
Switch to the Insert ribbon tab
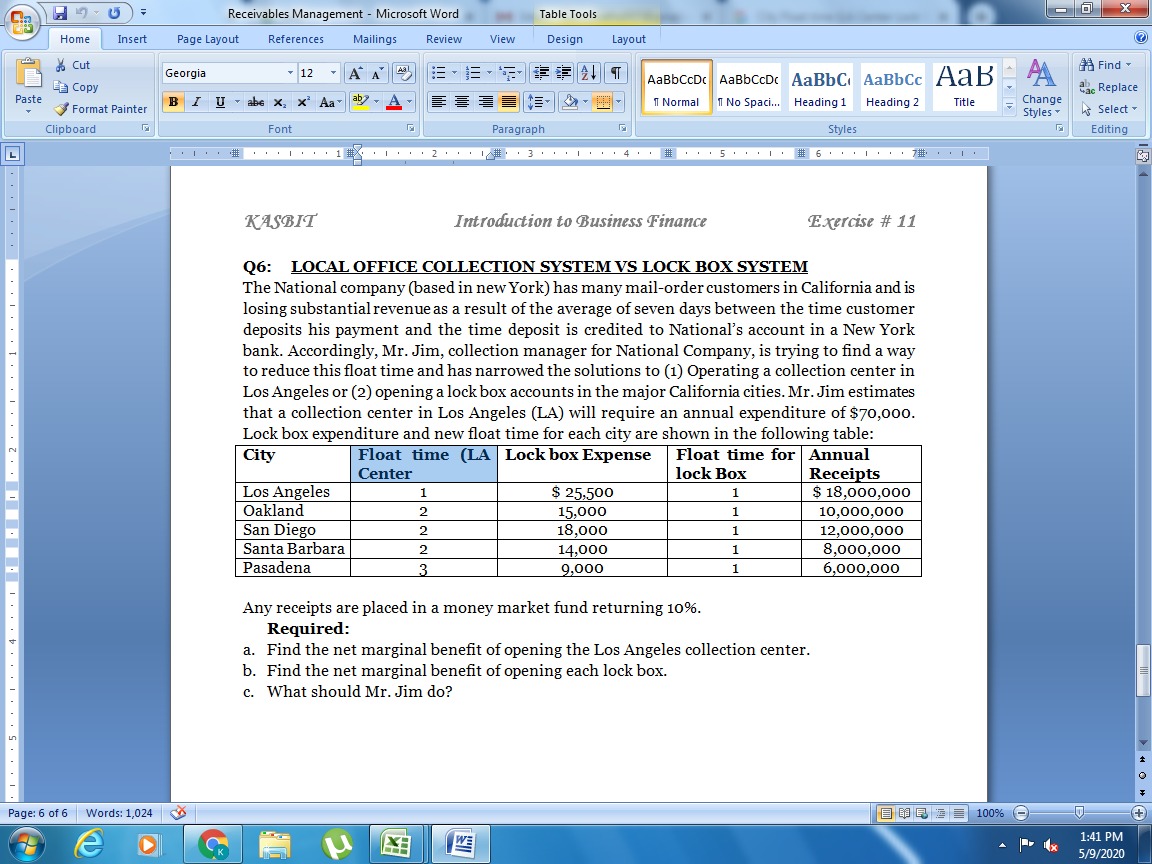[x=132, y=39]
